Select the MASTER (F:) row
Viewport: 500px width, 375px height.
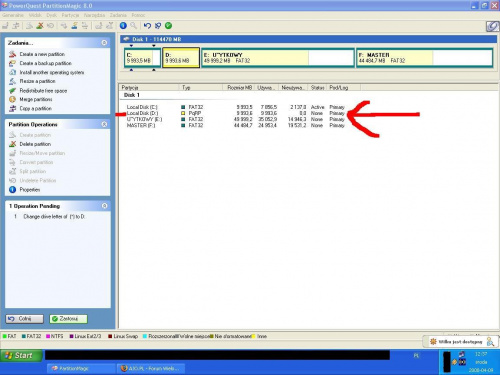click(x=235, y=125)
